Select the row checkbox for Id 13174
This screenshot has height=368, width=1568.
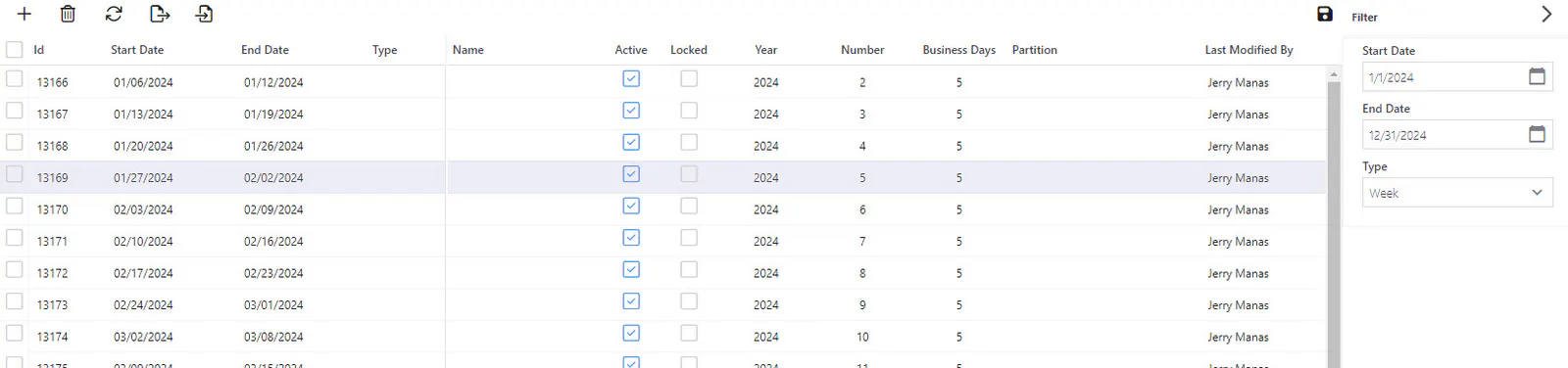pos(15,334)
